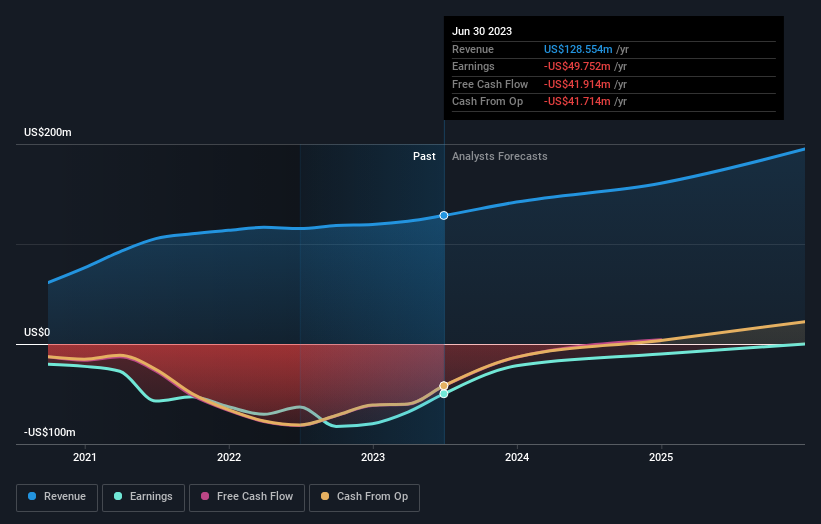Select the blue Revenue data point marker
821x524 pixels.
coord(444,216)
